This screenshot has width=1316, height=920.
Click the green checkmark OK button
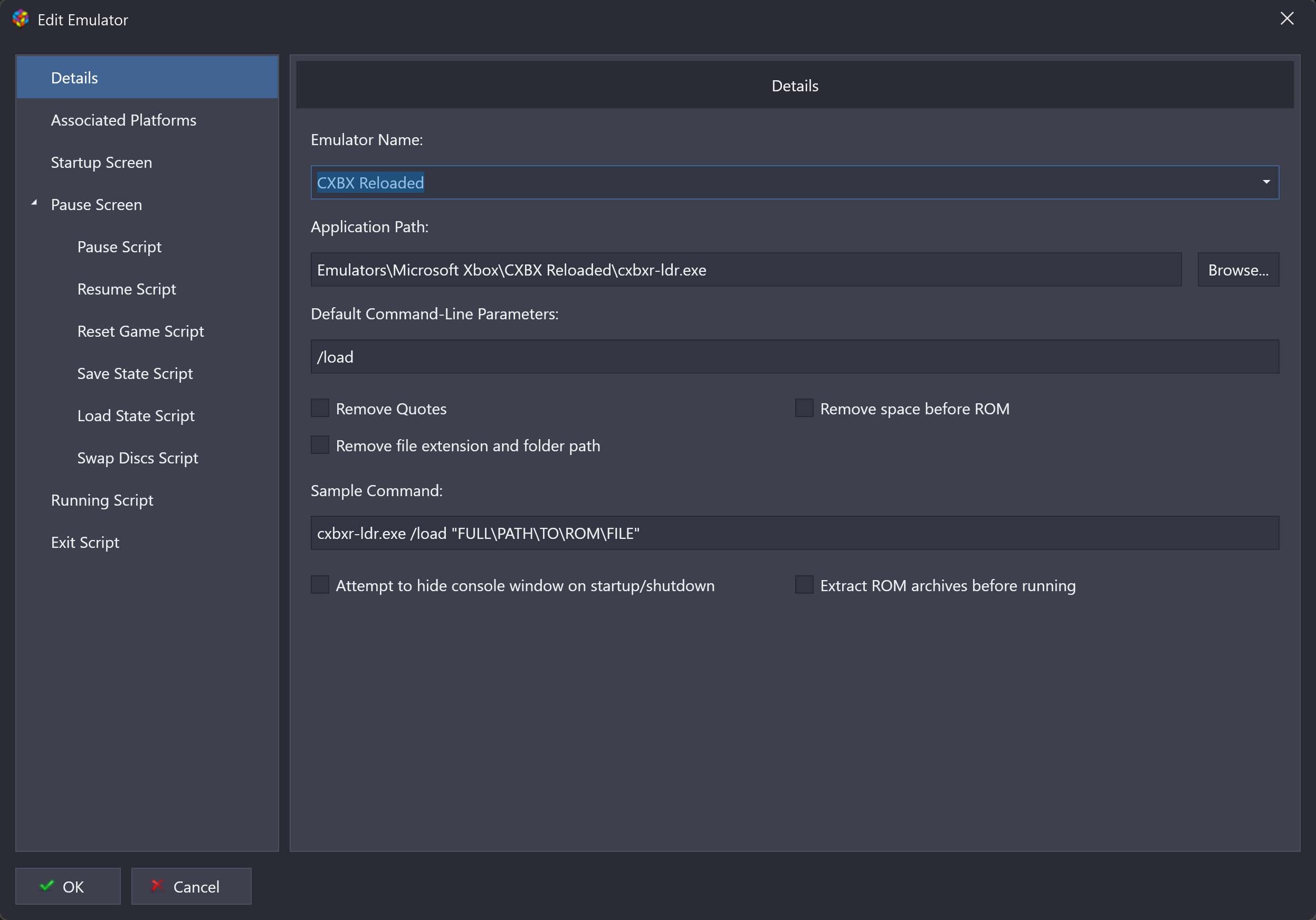click(68, 886)
